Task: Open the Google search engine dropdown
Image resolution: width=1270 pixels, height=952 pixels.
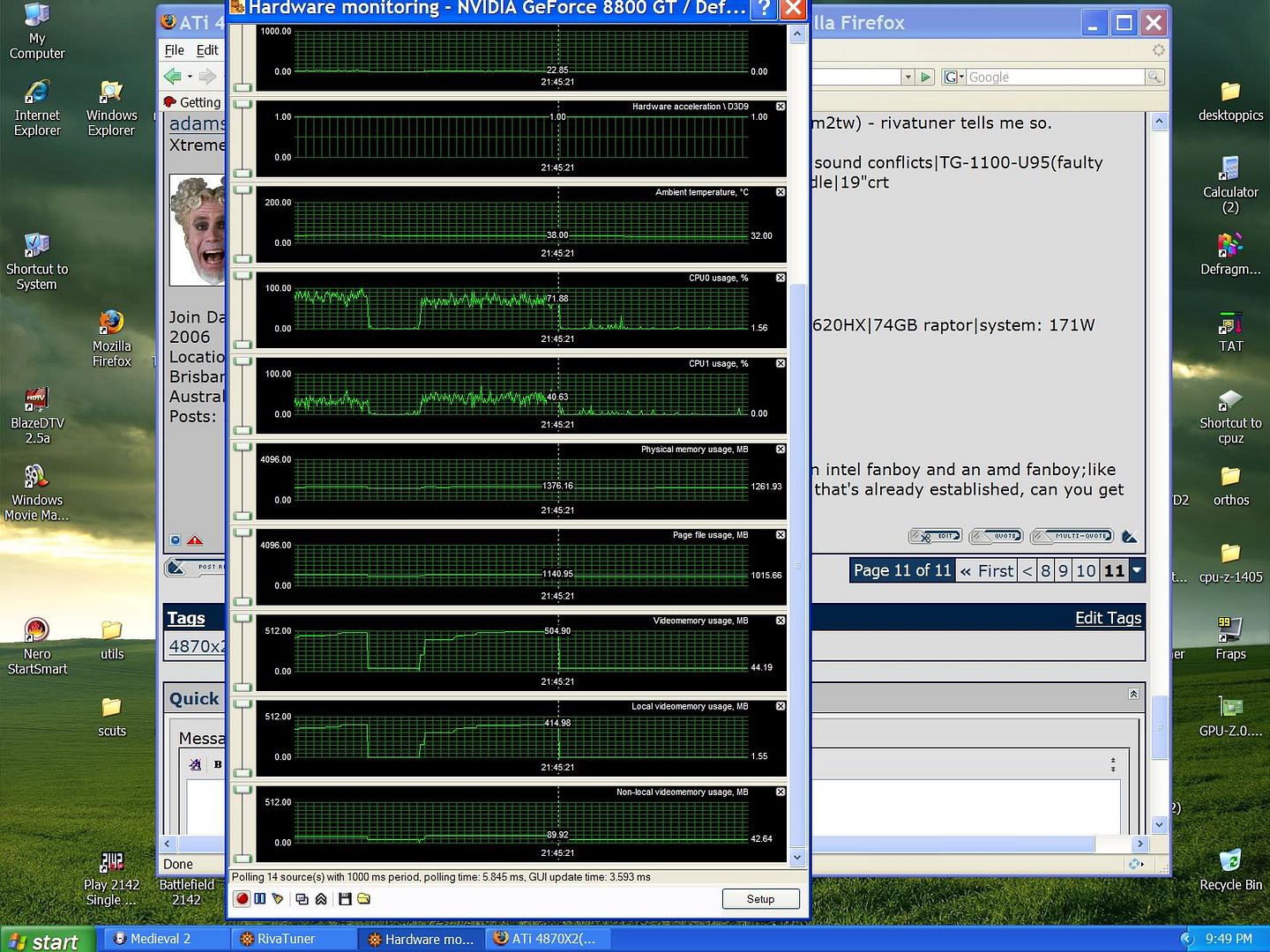Action: (954, 78)
